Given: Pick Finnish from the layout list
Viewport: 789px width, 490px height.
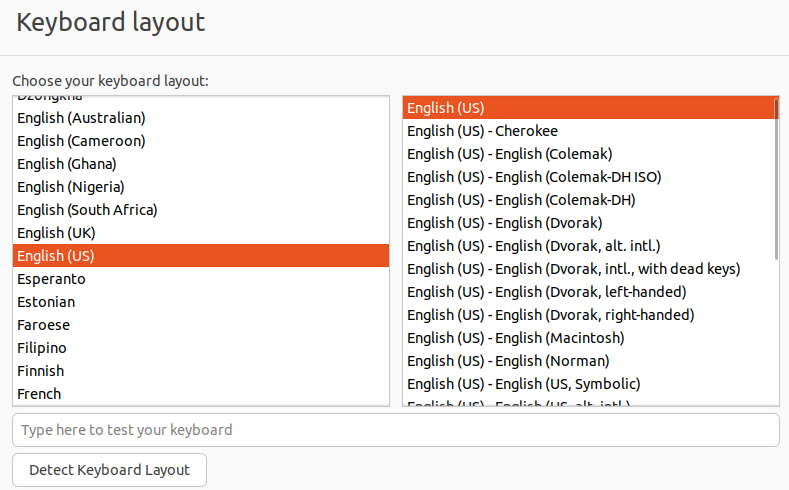Looking at the screenshot, I should click(40, 371).
